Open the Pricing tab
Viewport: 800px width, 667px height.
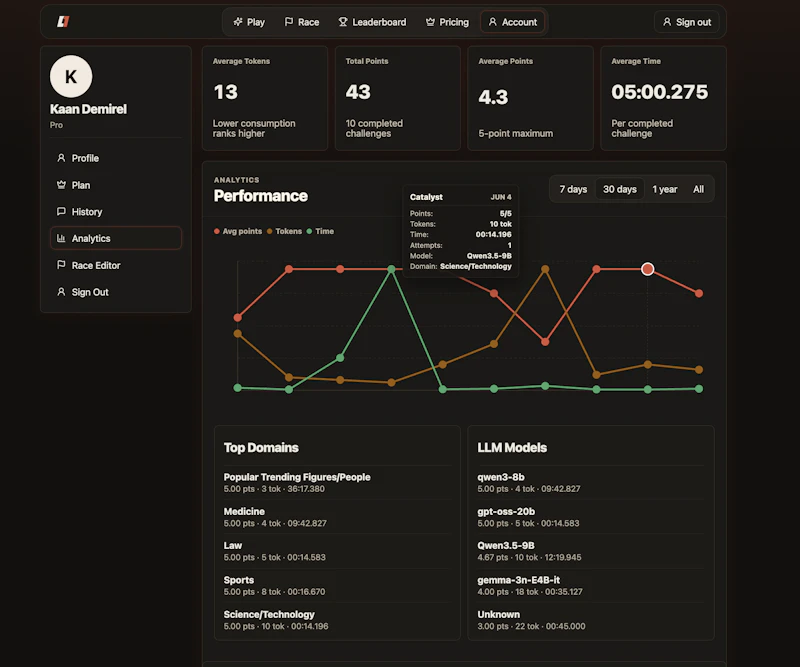click(x=447, y=22)
